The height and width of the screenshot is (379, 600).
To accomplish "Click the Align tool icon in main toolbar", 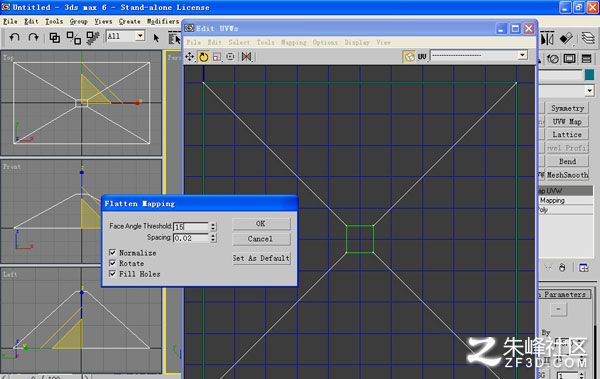I will (x=566, y=38).
